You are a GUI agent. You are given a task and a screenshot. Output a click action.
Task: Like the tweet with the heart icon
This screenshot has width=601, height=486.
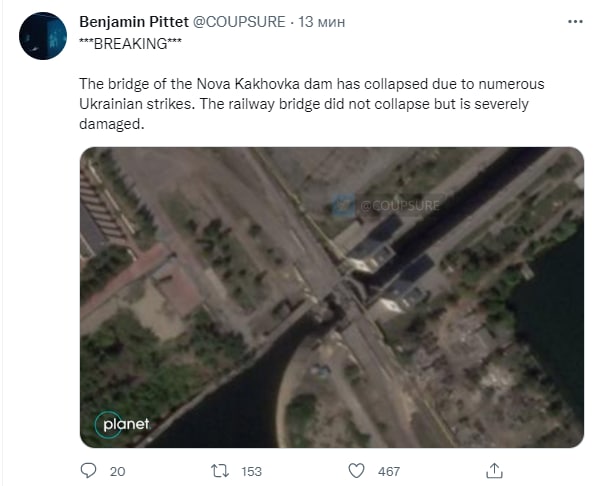357,470
